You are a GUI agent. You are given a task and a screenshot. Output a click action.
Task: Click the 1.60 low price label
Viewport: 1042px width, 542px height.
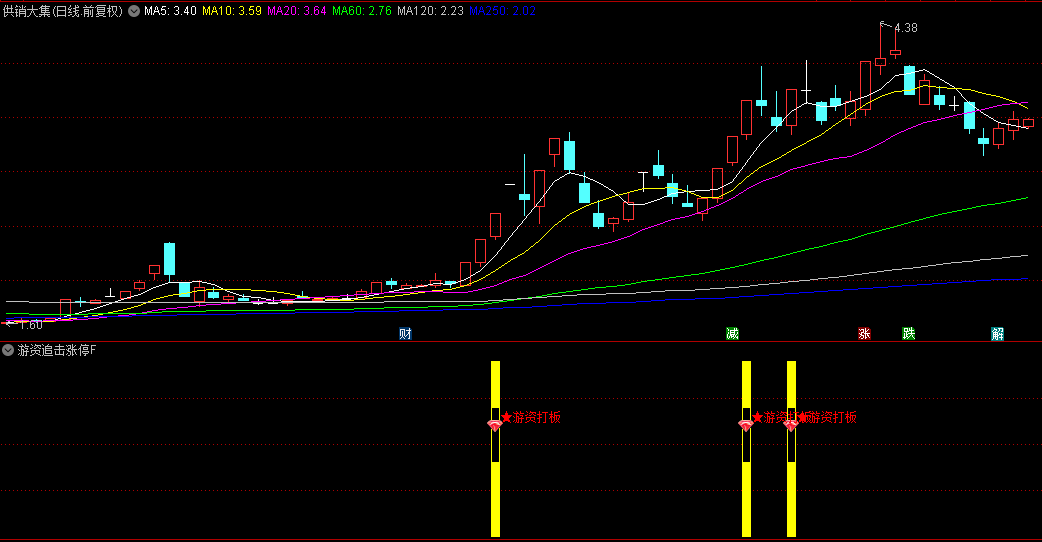click(x=31, y=324)
